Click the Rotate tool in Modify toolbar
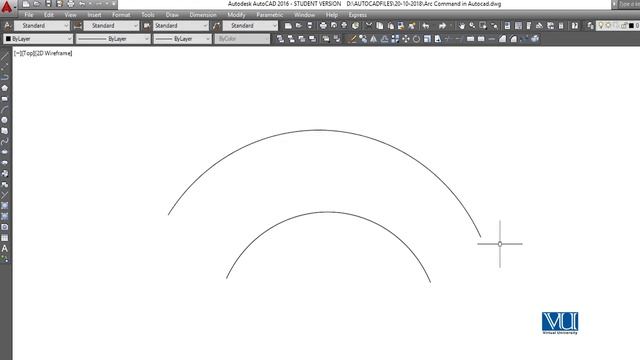This screenshot has width=640, height=360. click(416, 39)
